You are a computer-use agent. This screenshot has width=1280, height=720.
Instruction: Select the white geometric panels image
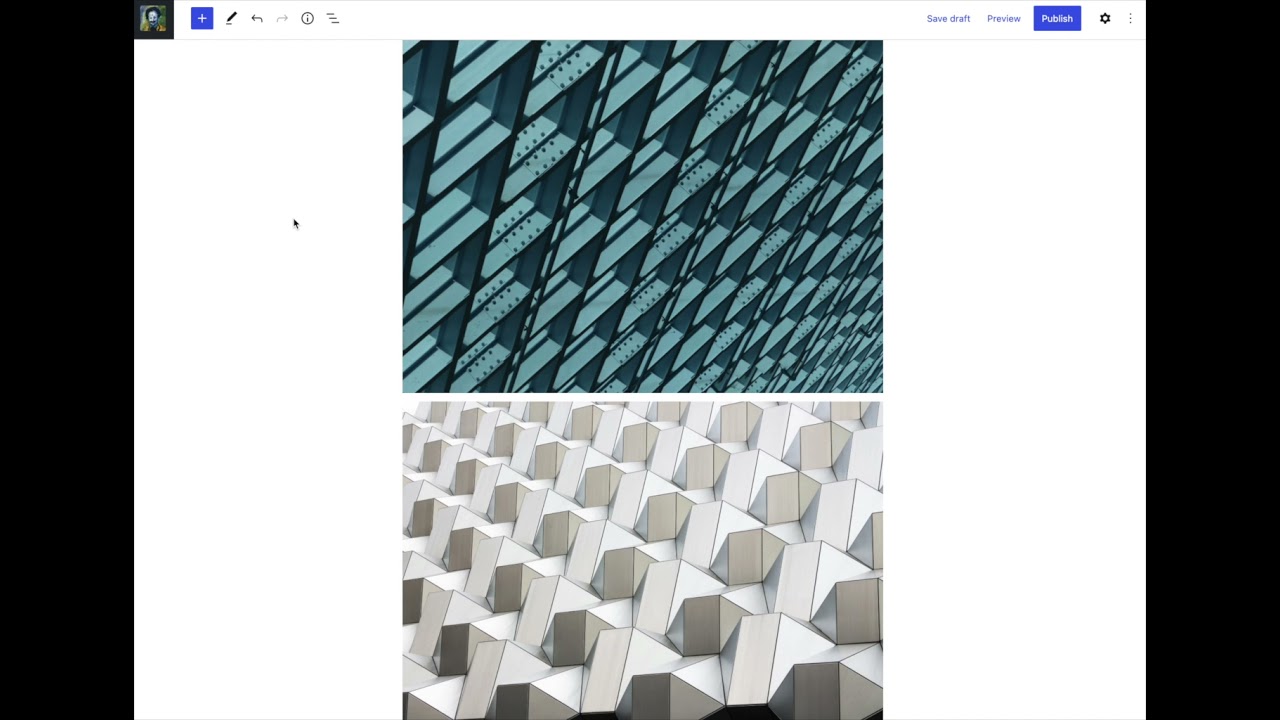point(642,560)
